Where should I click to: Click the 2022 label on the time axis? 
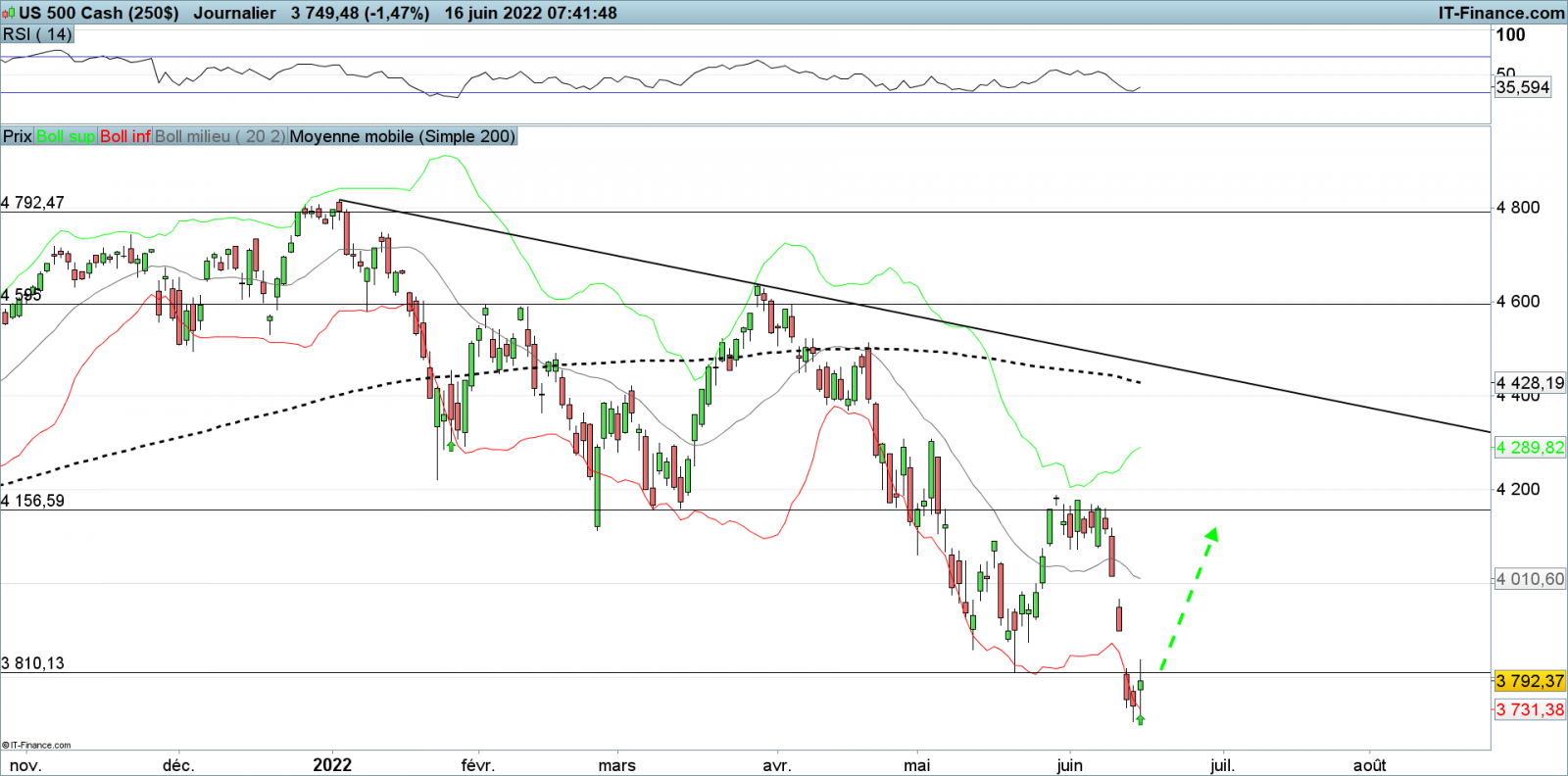click(332, 765)
